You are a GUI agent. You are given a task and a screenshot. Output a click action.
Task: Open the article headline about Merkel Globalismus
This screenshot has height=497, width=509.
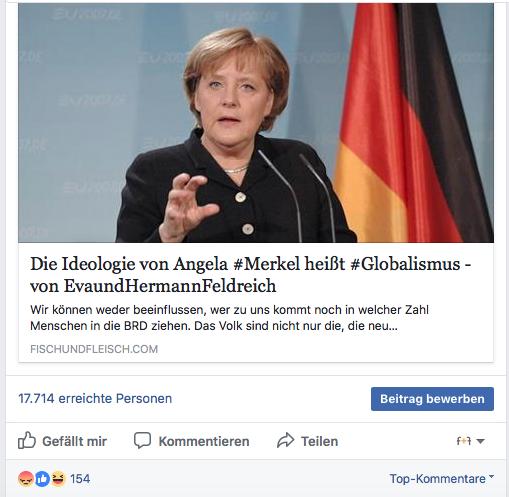(x=250, y=275)
